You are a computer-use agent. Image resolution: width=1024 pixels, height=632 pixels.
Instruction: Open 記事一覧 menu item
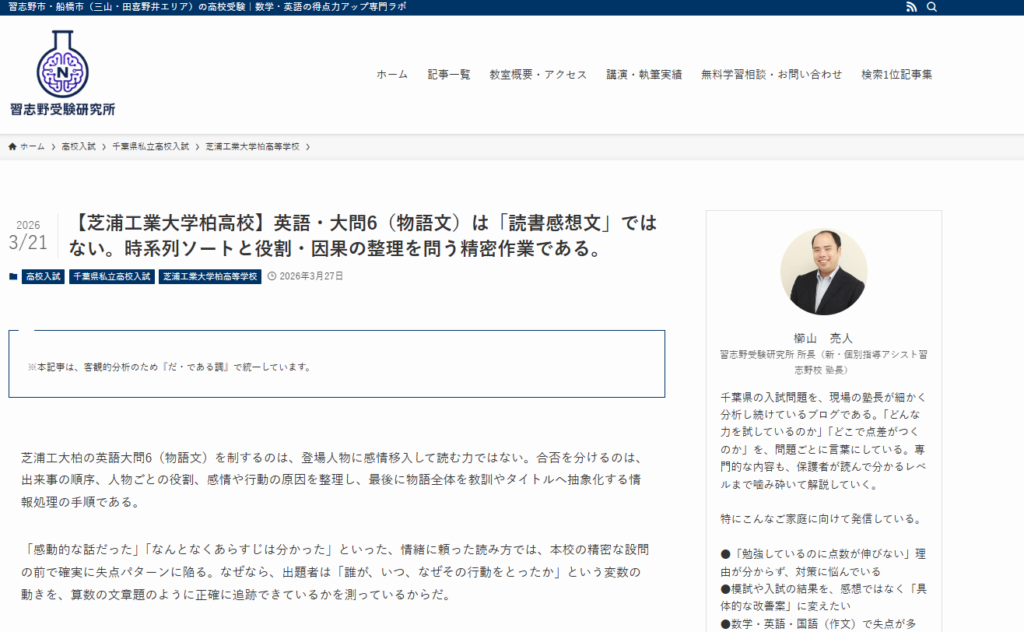[448, 74]
